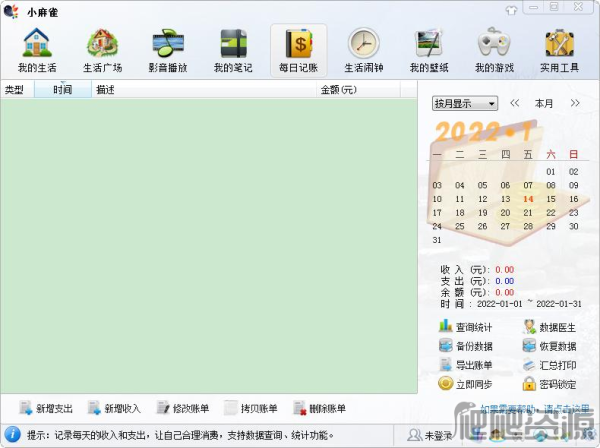Click 恢复数据 to restore data
Image resolution: width=600 pixels, height=448 pixels.
click(549, 346)
